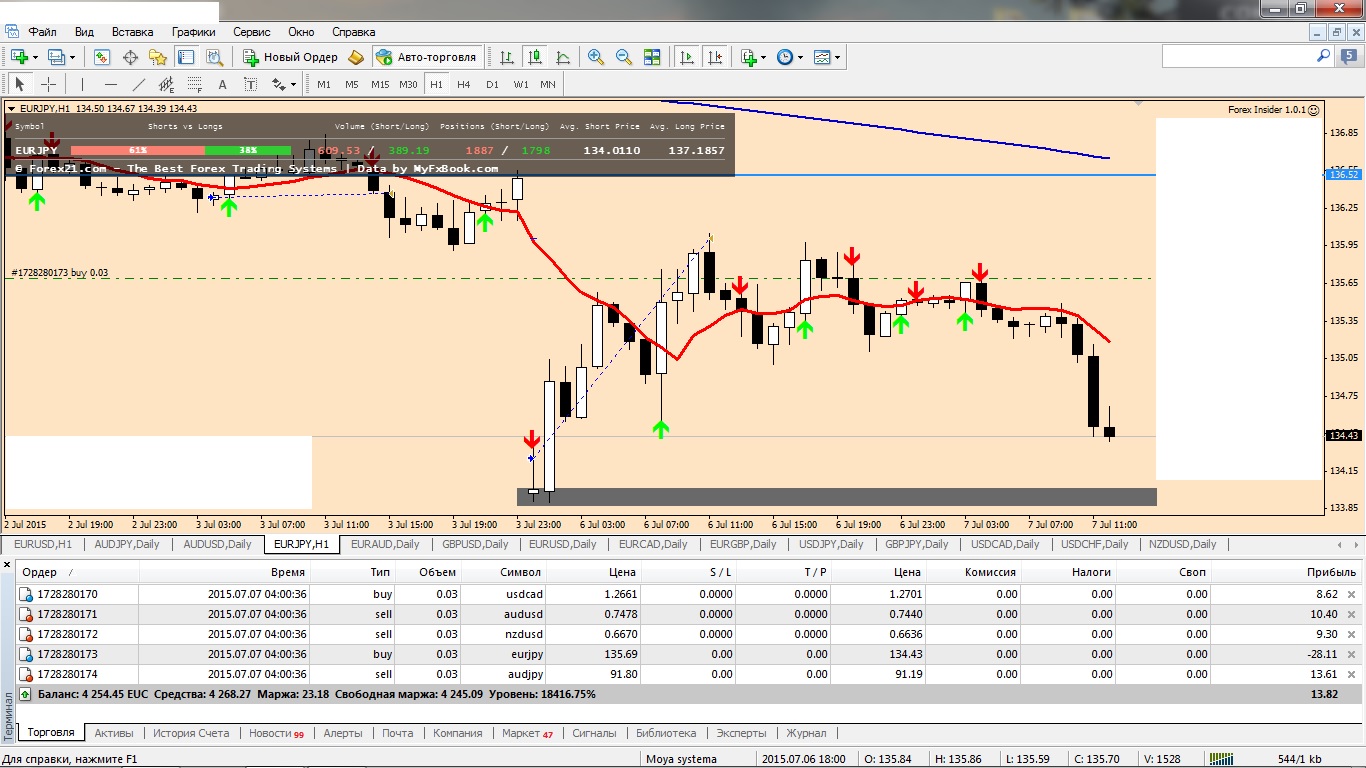This screenshot has width=1366, height=768.
Task: Toggle the Terminal panel button
Action: pos(185,57)
